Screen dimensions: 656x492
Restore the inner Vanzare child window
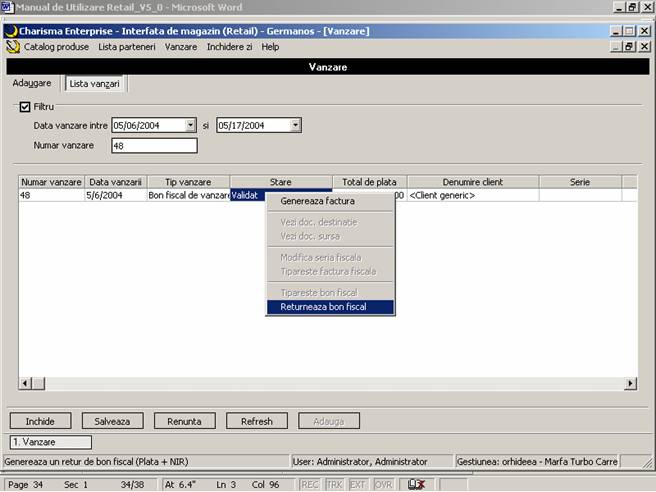[629, 46]
